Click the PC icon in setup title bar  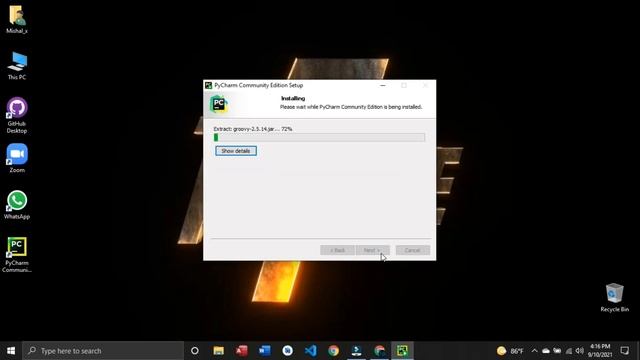click(208, 85)
